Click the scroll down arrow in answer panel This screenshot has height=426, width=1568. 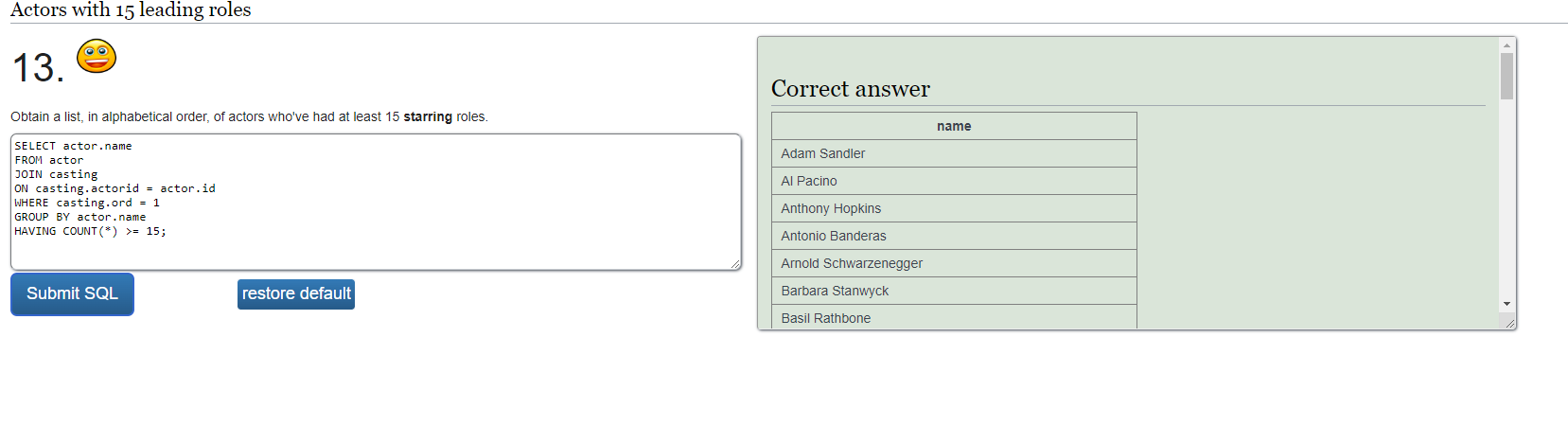[x=1506, y=304]
